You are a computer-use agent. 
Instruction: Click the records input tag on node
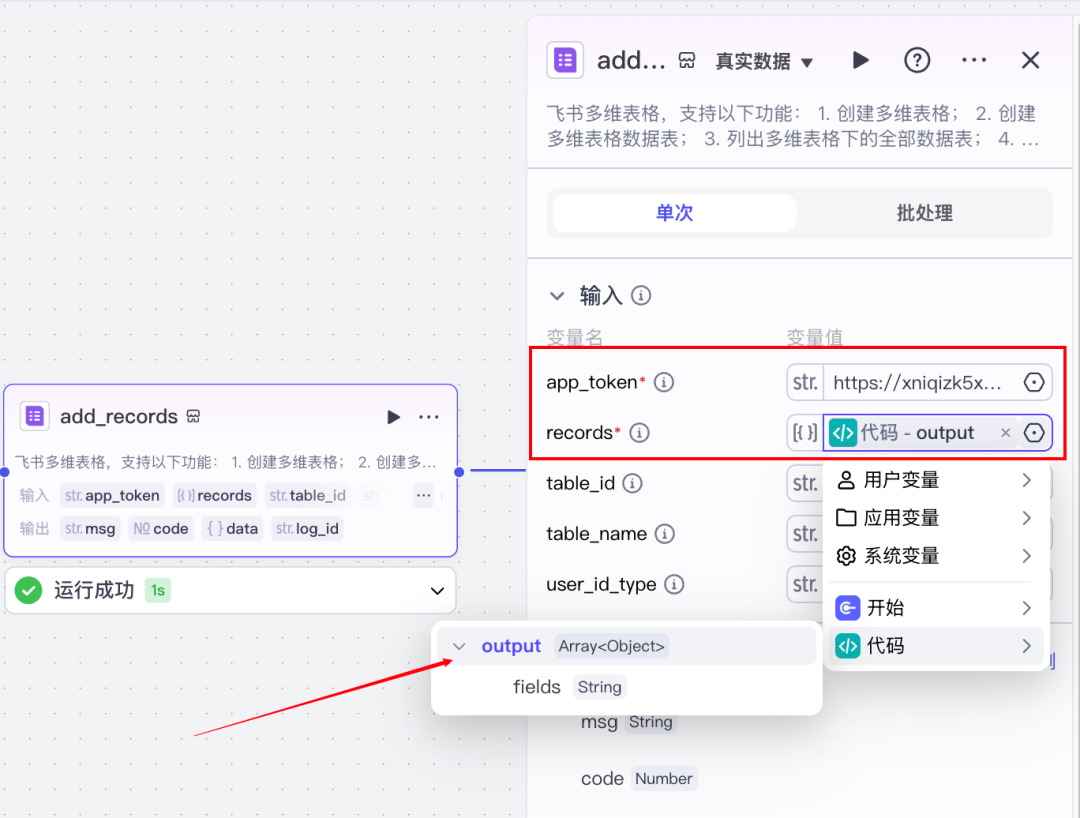[x=214, y=495]
